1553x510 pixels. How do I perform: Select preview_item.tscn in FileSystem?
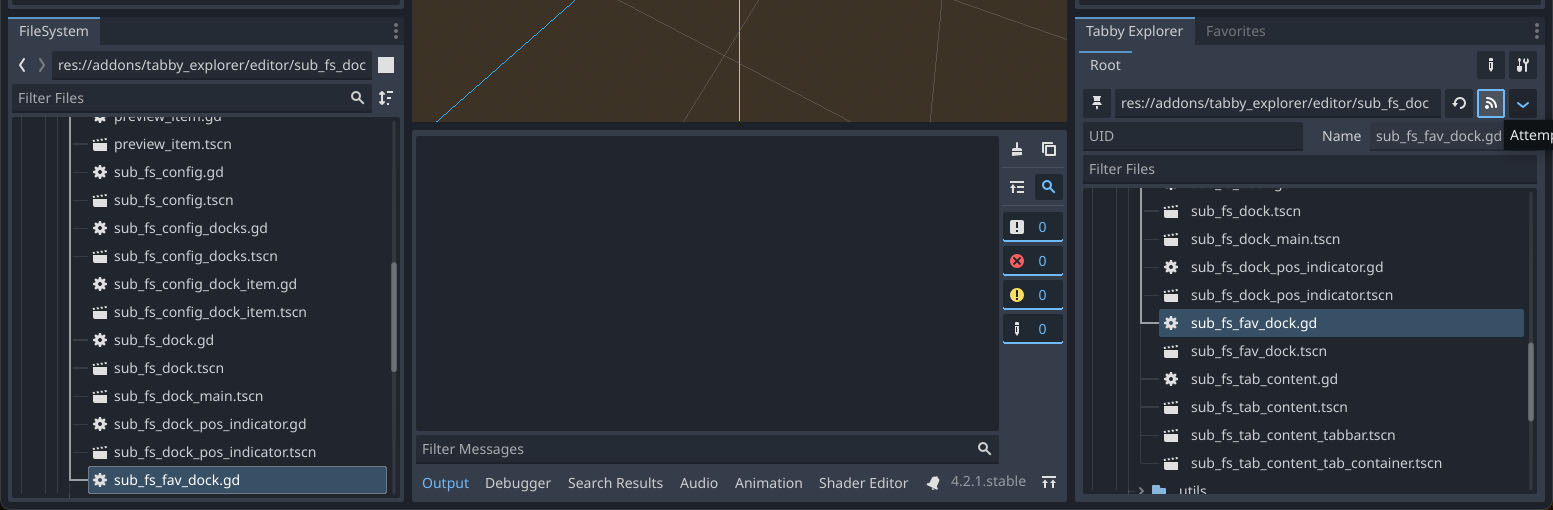pos(173,144)
